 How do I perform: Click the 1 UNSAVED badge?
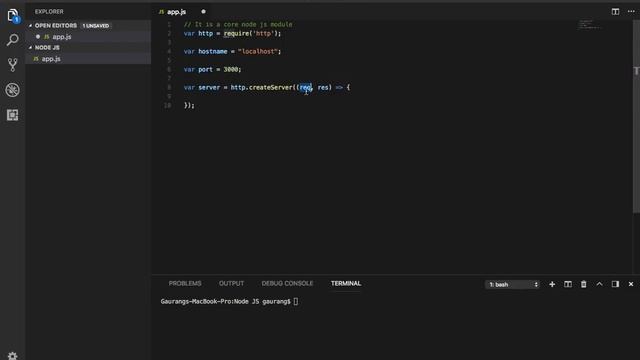tap(96, 26)
